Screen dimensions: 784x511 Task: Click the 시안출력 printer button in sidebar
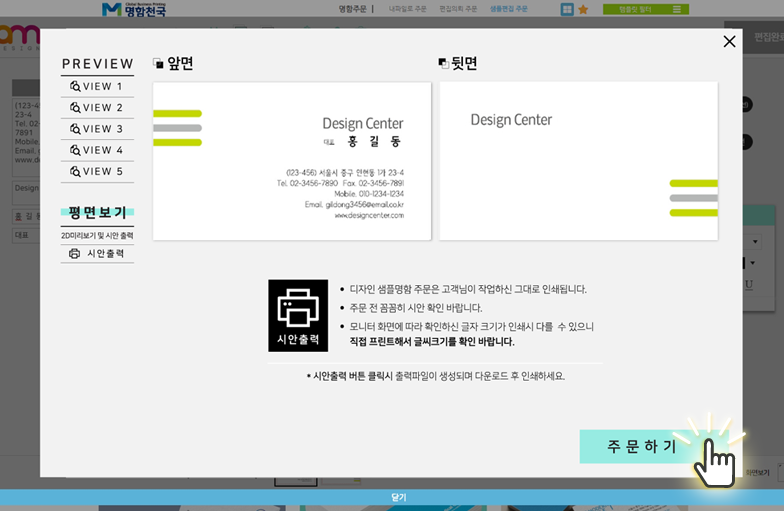(97, 254)
